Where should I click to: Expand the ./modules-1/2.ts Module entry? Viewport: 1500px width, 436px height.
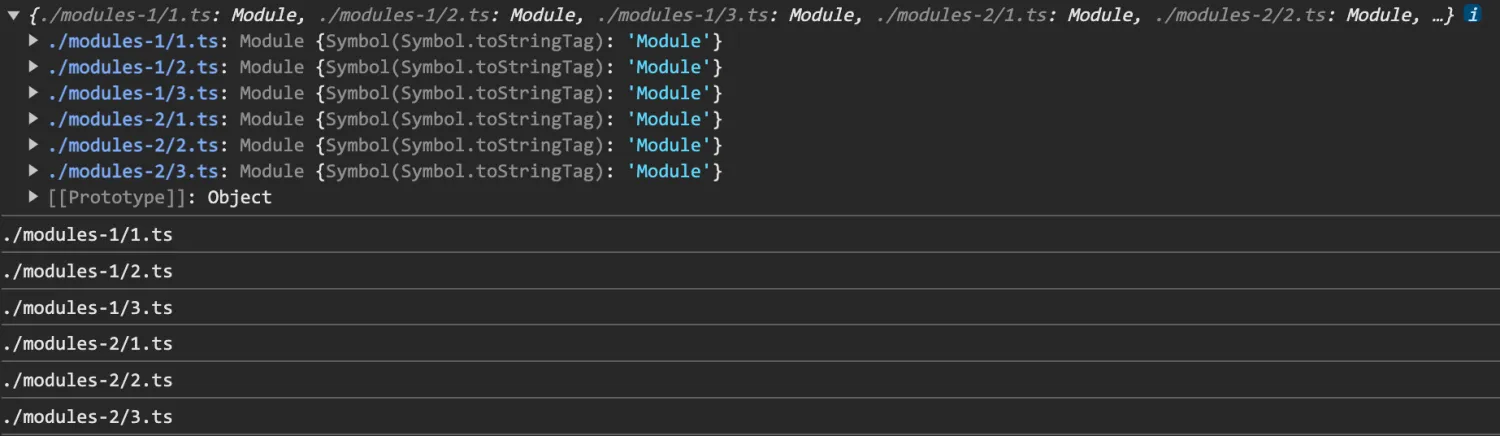tap(34, 67)
